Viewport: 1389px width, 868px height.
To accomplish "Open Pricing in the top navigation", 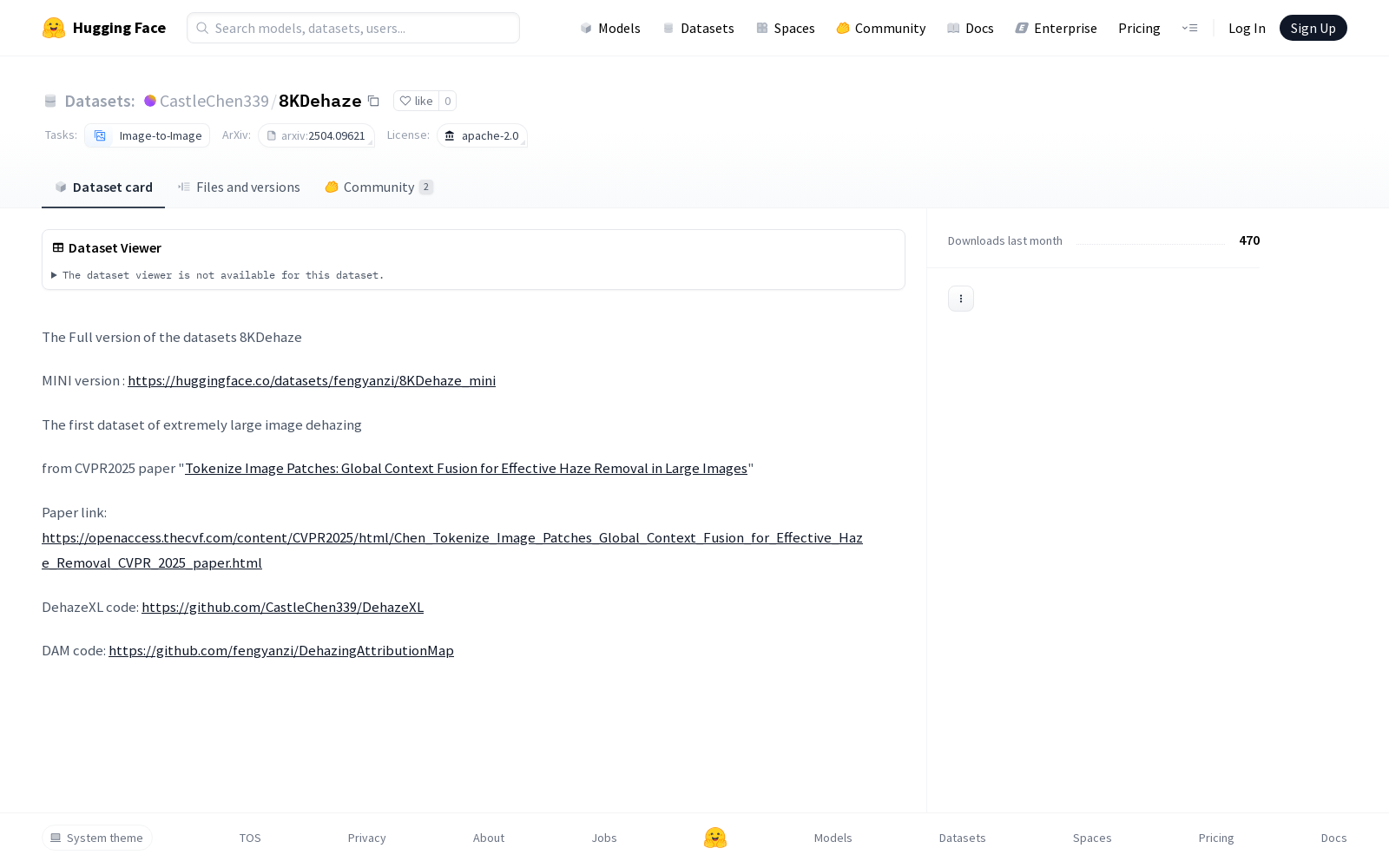I will coord(1139,28).
